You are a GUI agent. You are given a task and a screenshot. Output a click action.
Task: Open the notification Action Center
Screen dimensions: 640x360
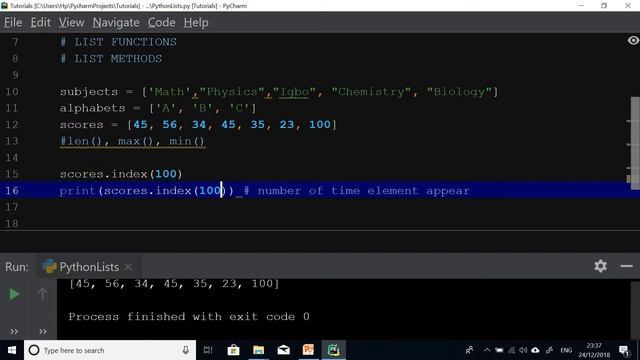click(624, 351)
